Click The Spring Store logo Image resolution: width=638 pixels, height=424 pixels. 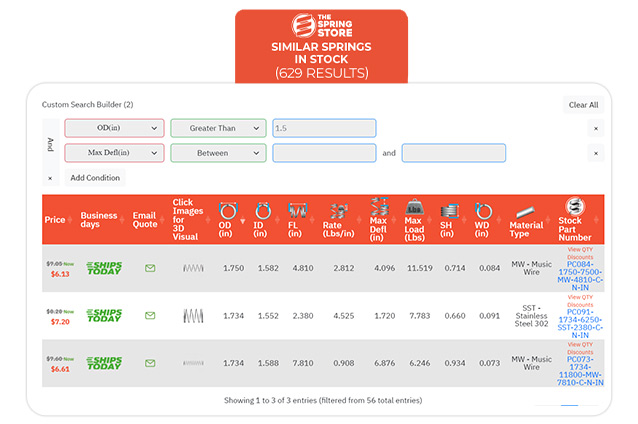tap(321, 25)
